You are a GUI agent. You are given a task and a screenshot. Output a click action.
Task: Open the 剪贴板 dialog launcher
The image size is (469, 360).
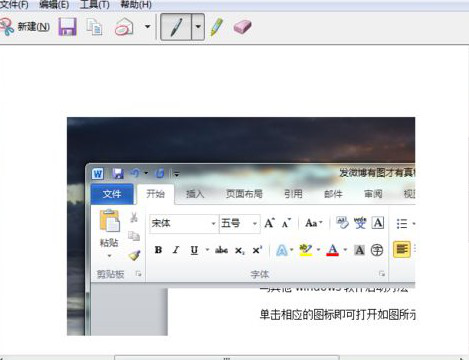point(138,274)
